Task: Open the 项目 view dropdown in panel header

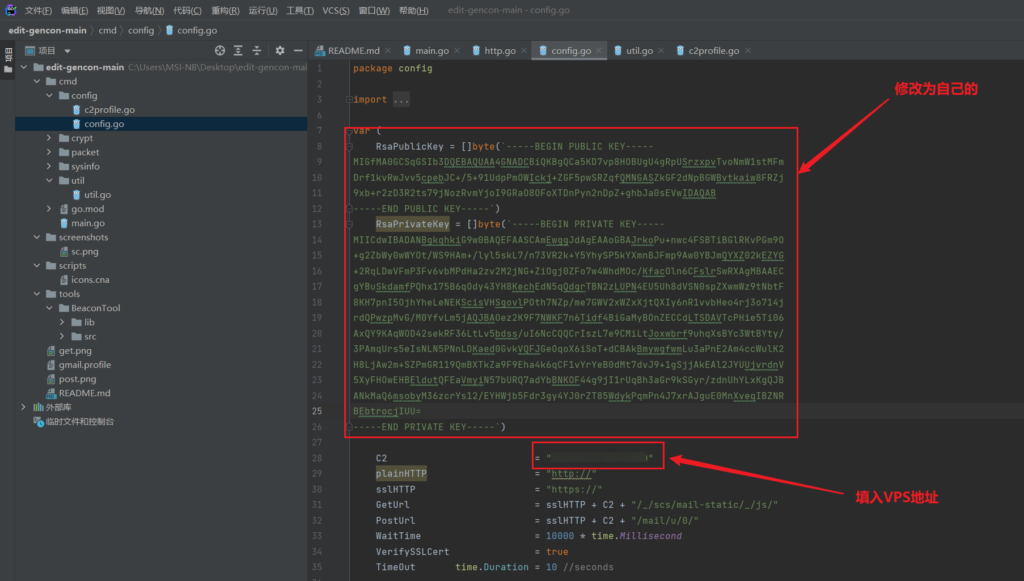Action: coord(67,51)
